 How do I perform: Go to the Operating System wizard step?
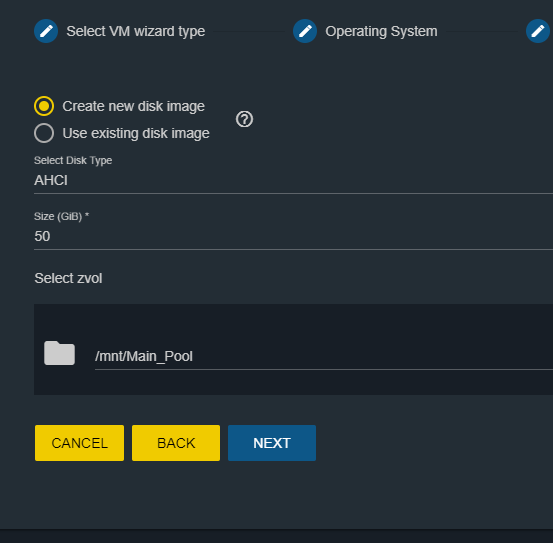click(x=381, y=31)
